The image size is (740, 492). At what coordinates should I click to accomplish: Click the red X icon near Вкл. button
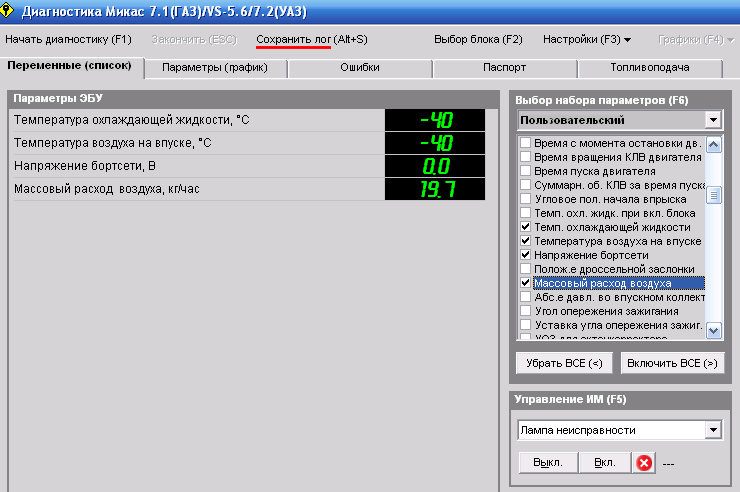[645, 463]
